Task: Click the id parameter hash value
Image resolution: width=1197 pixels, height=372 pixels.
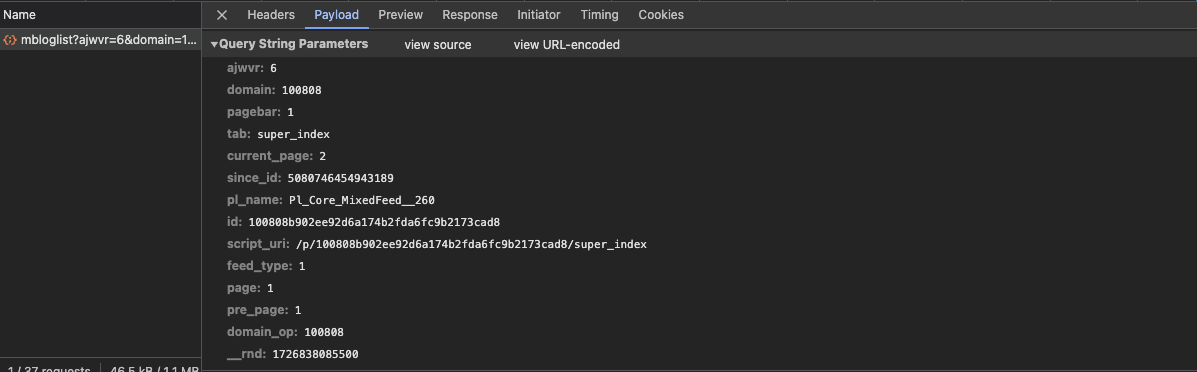Action: (x=374, y=222)
